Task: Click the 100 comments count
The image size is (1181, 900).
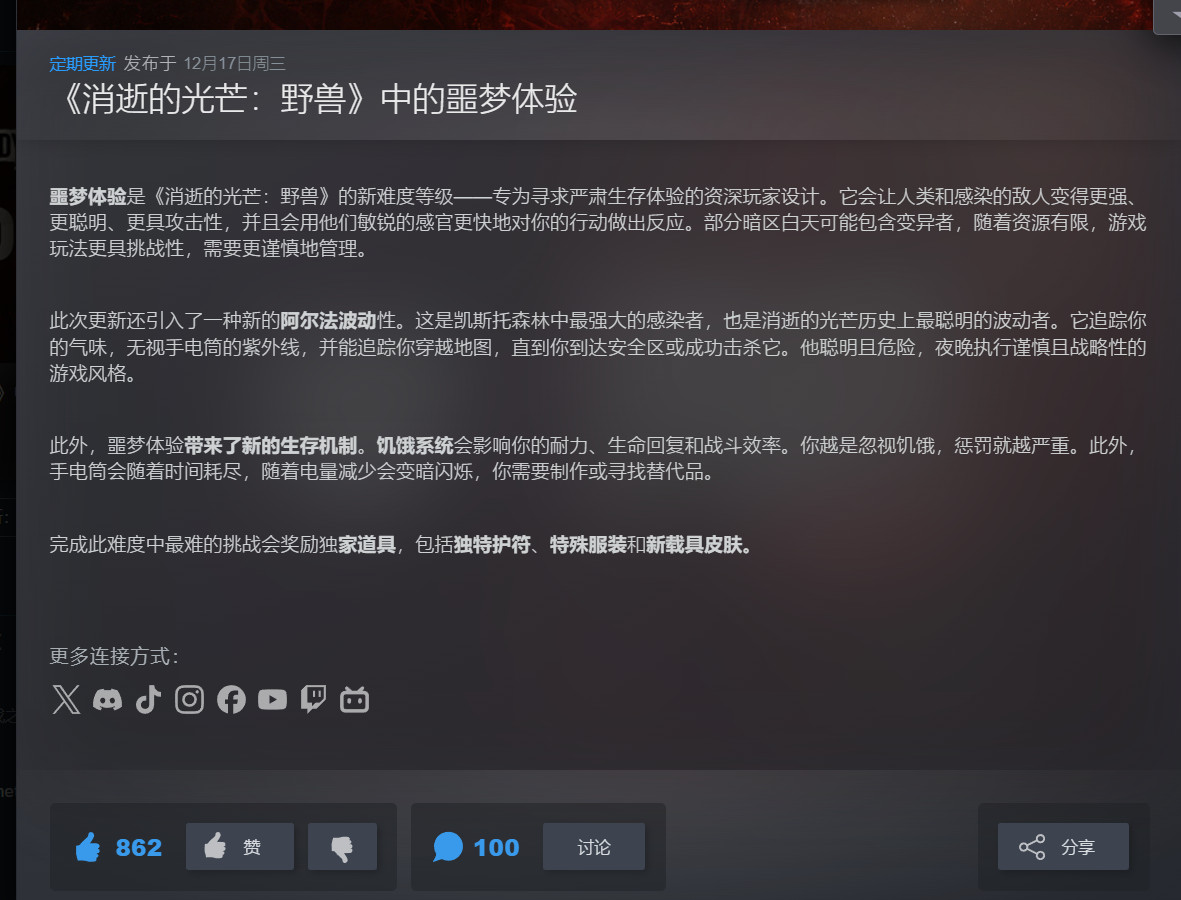Action: 496,847
